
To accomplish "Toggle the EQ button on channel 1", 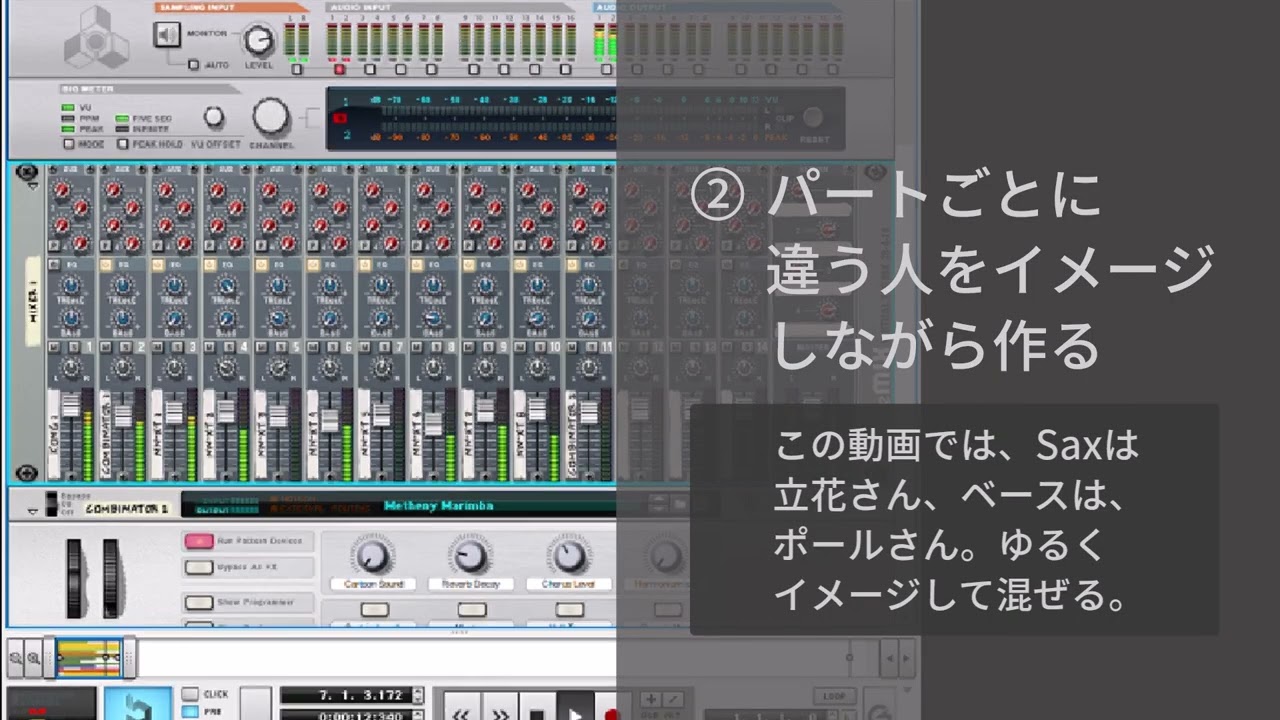I will tap(54, 265).
